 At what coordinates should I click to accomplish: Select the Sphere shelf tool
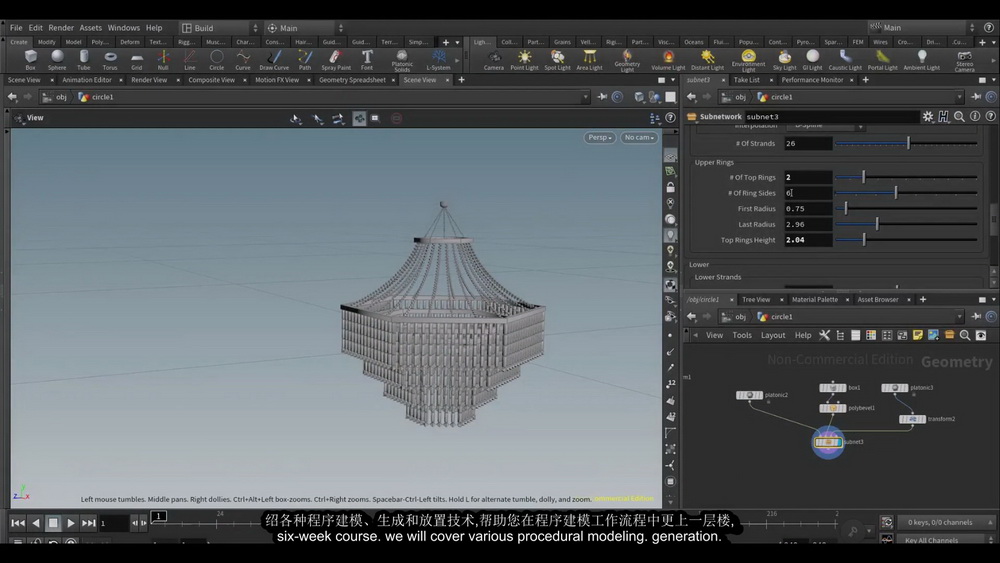(57, 60)
